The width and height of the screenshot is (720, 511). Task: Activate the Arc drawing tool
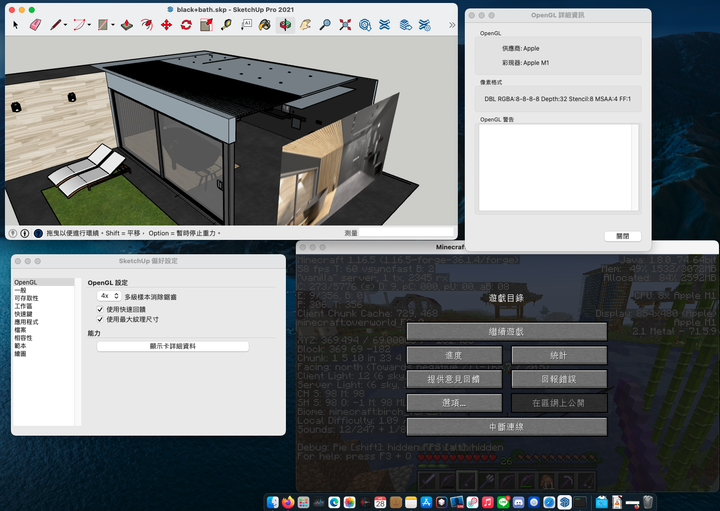tap(79, 25)
